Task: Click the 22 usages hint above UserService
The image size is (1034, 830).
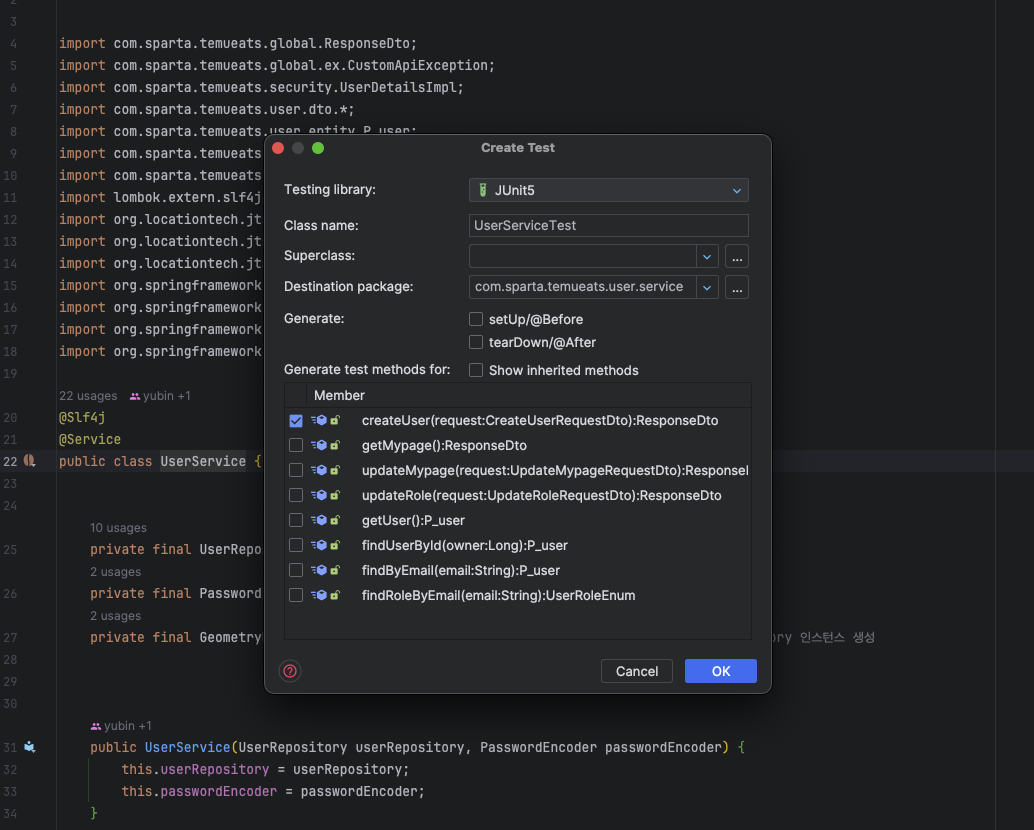Action: [88, 396]
